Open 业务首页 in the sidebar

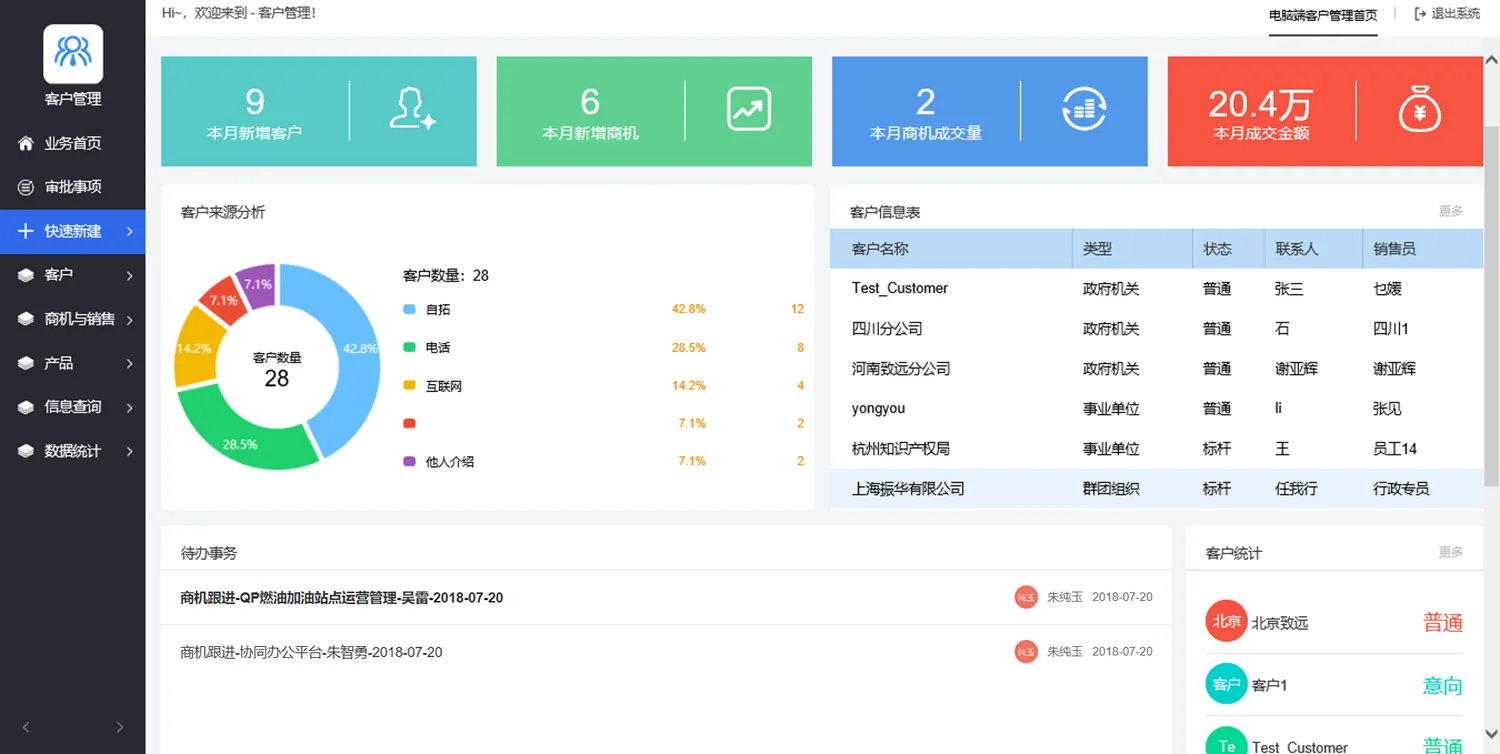click(x=73, y=143)
